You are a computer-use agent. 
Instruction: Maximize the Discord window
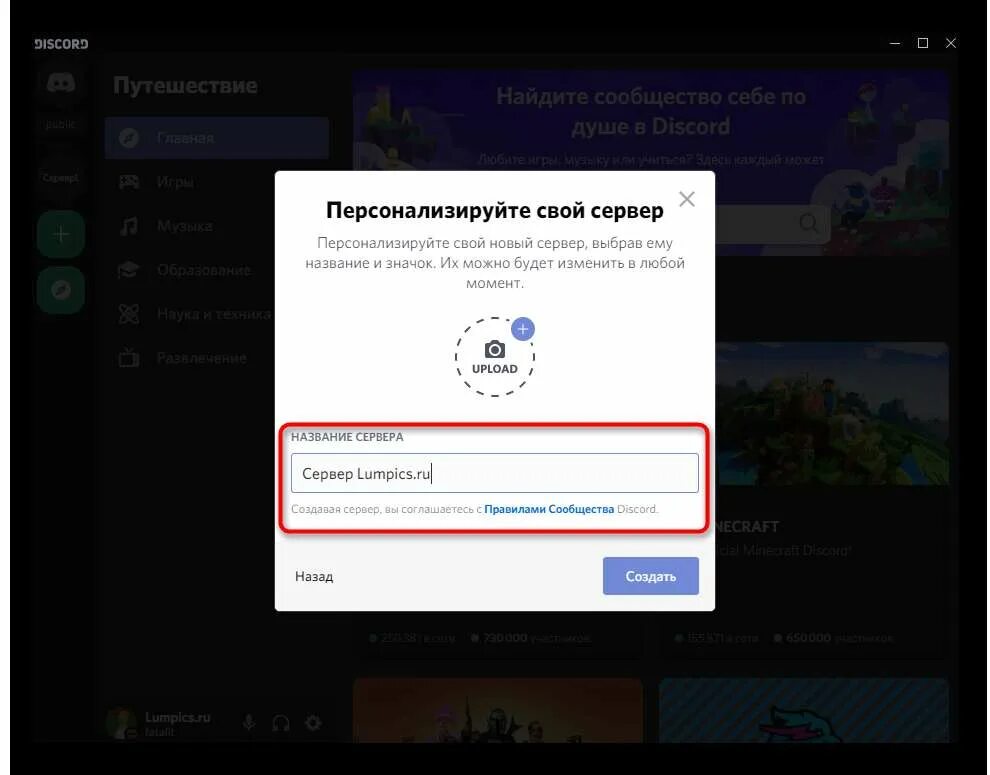tap(922, 43)
